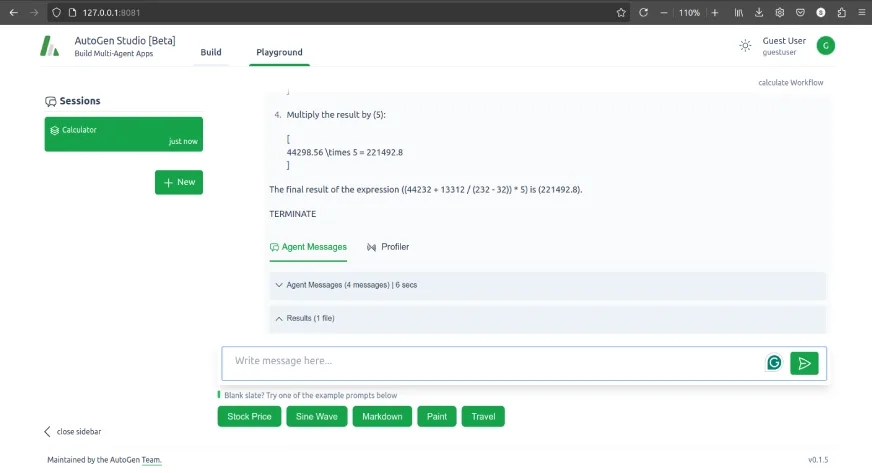Click the 44298.56 times 5 equation line

(x=345, y=152)
